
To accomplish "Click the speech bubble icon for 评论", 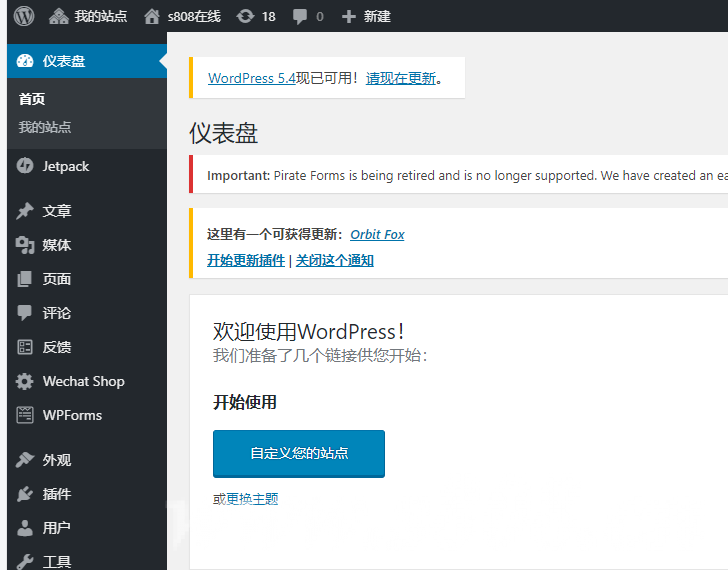I will 25,313.
